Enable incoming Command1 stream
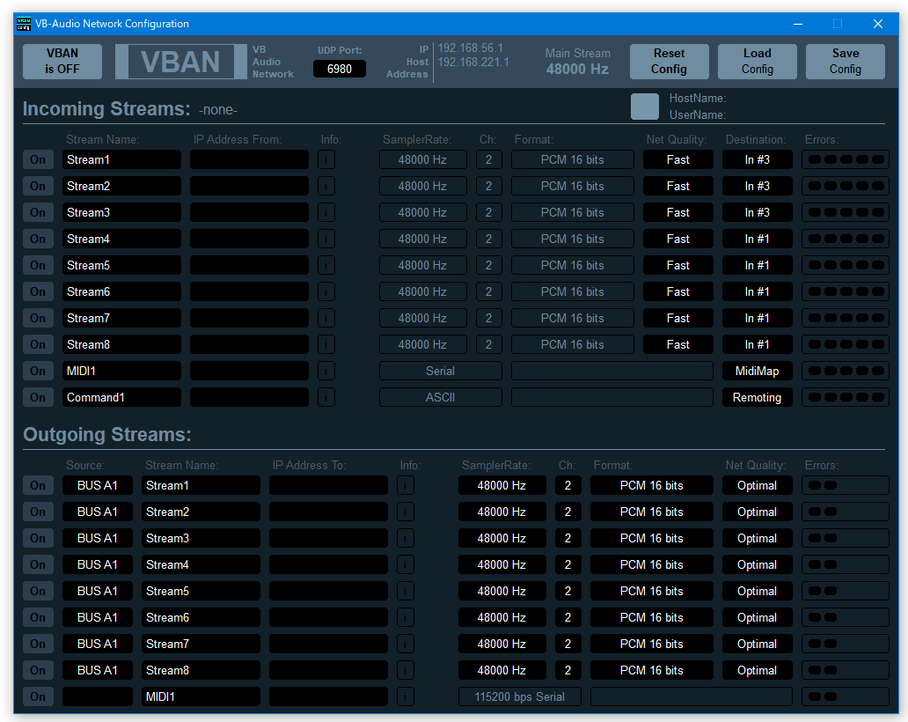The height and width of the screenshot is (722, 908). tap(38, 397)
